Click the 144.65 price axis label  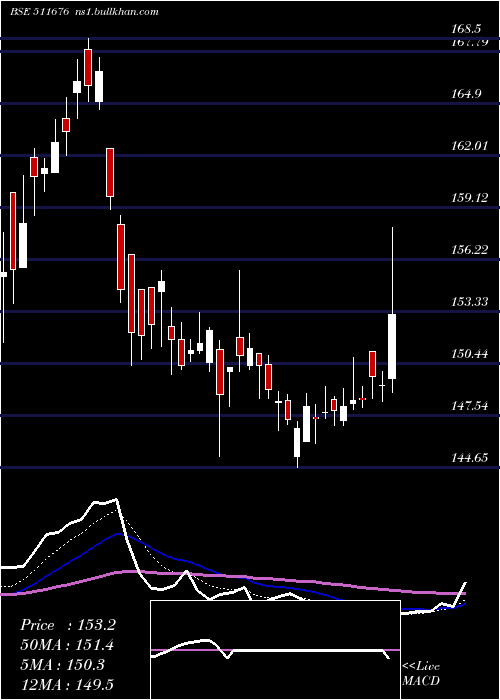click(469, 458)
